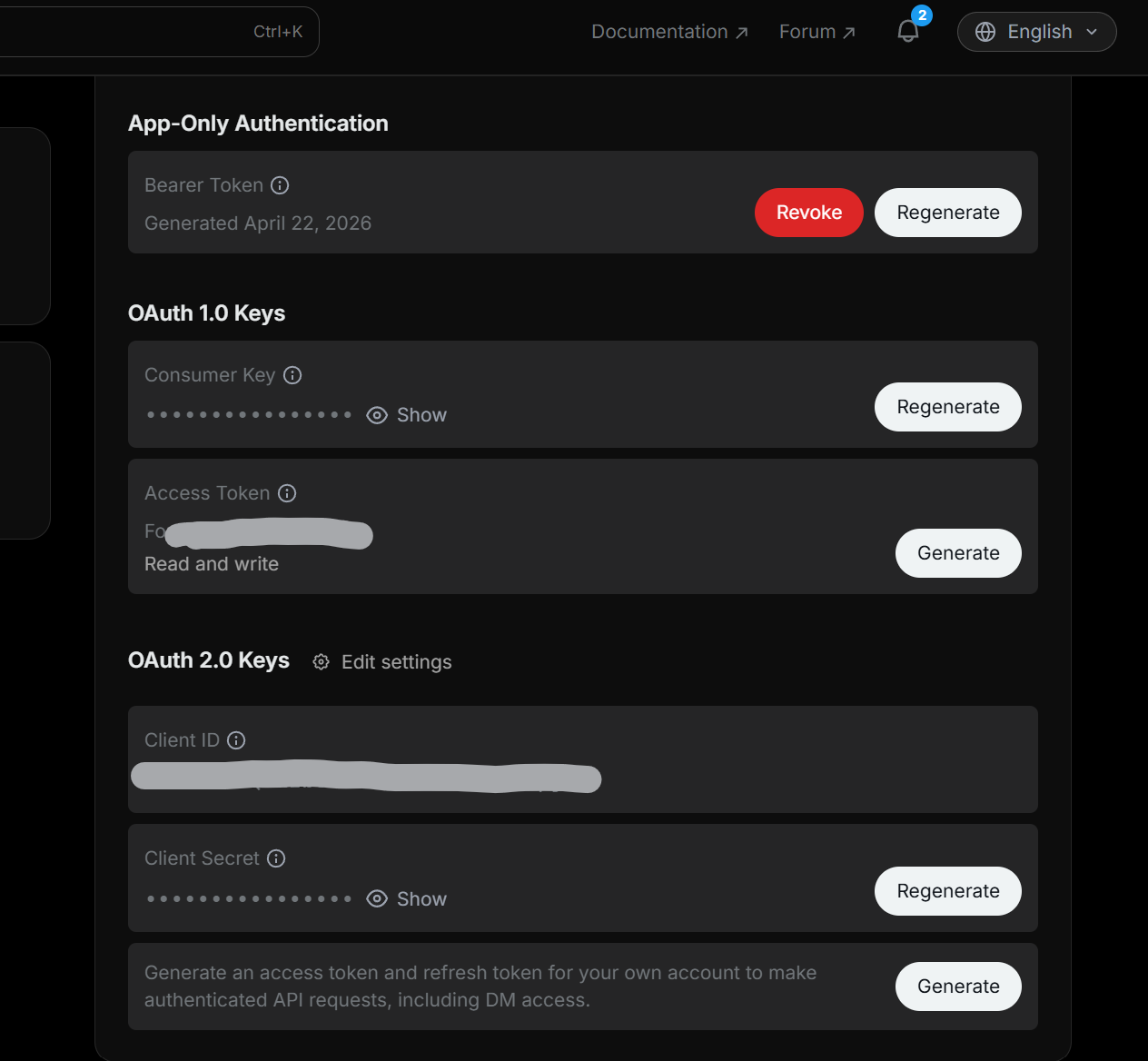Click the Client Secret info icon
Viewport: 1148px width, 1061px height.
[276, 858]
